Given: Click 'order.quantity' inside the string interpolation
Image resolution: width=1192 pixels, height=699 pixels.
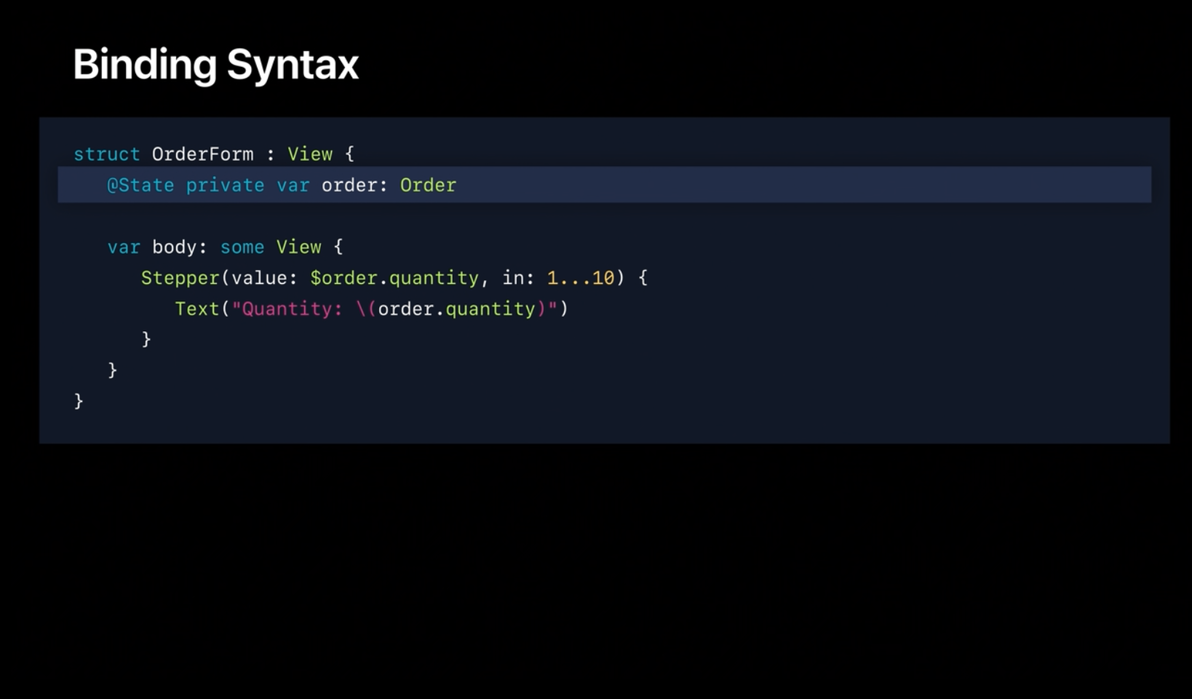Looking at the screenshot, I should click(x=456, y=309).
